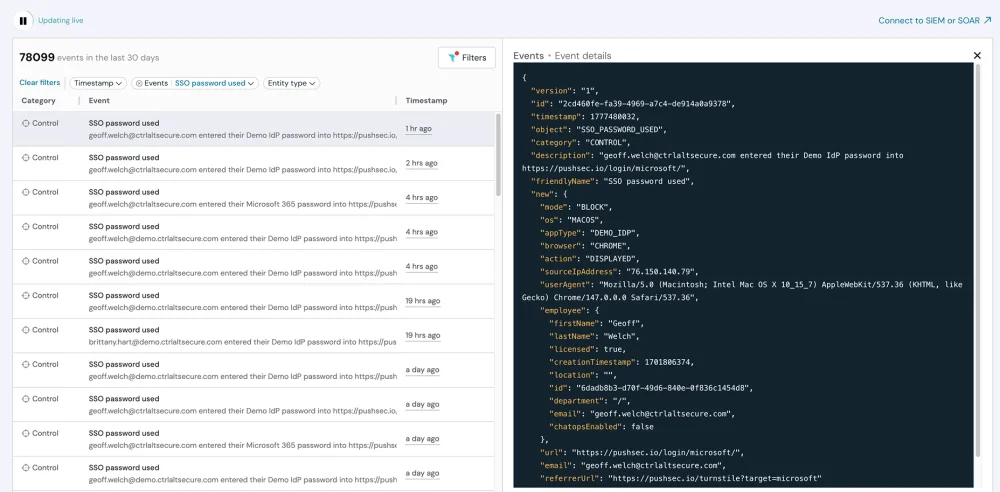This screenshot has height=492, width=1000.
Task: Click the referrerUrl value in JSON
Action: tap(715, 478)
